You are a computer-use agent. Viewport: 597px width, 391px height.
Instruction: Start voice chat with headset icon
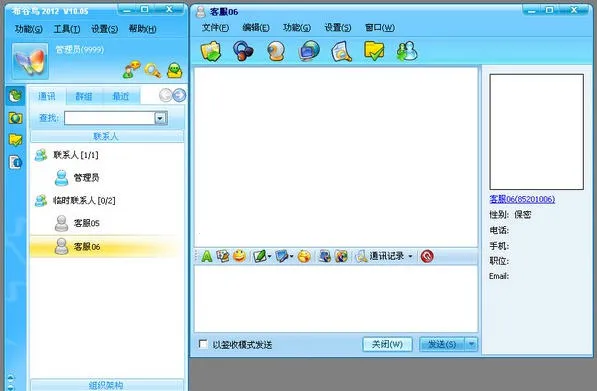pyautogui.click(x=243, y=51)
